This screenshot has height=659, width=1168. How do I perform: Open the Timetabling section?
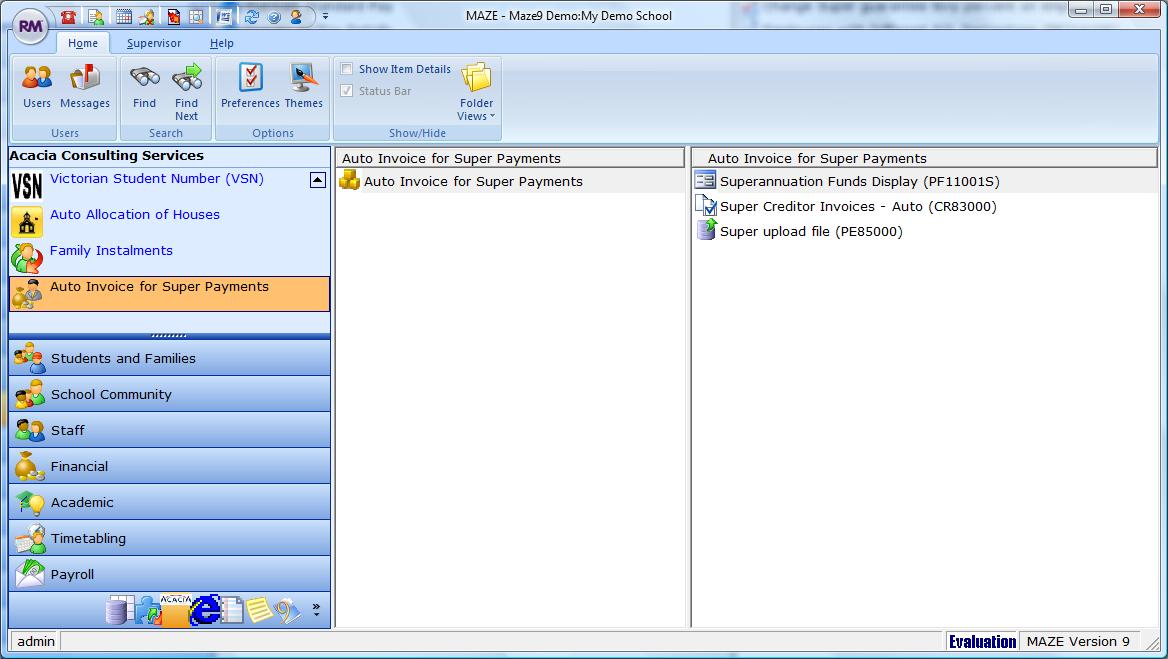[x=169, y=538]
